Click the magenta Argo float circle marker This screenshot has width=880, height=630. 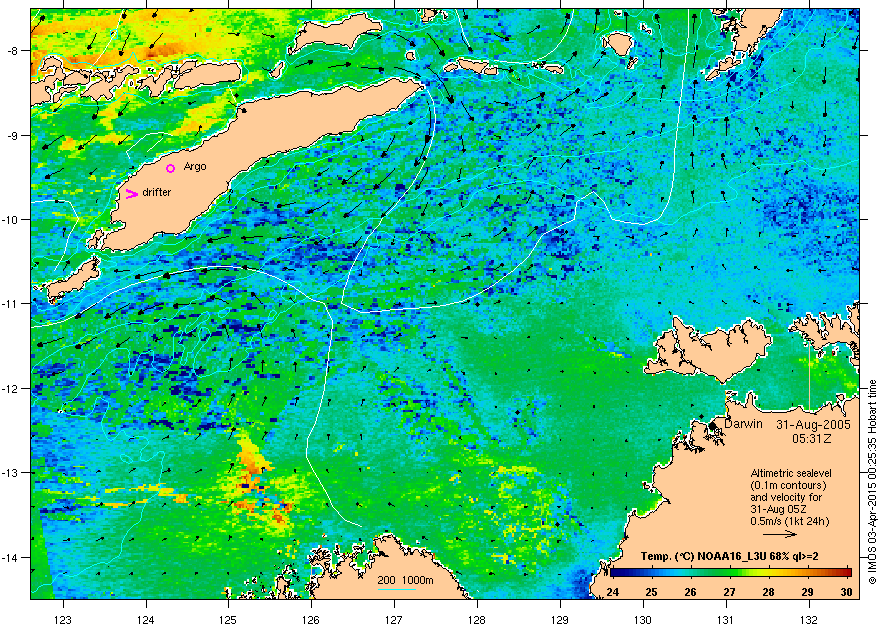click(x=171, y=168)
